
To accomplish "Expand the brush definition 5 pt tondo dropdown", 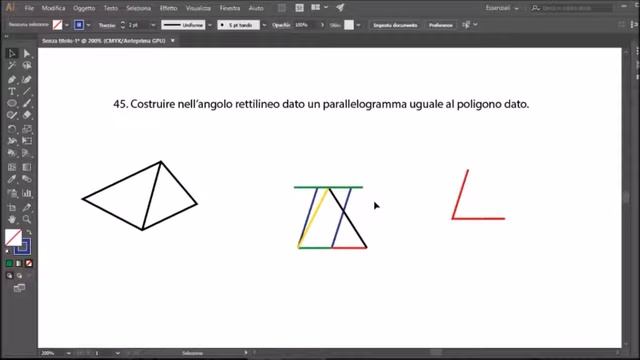I will point(264,25).
